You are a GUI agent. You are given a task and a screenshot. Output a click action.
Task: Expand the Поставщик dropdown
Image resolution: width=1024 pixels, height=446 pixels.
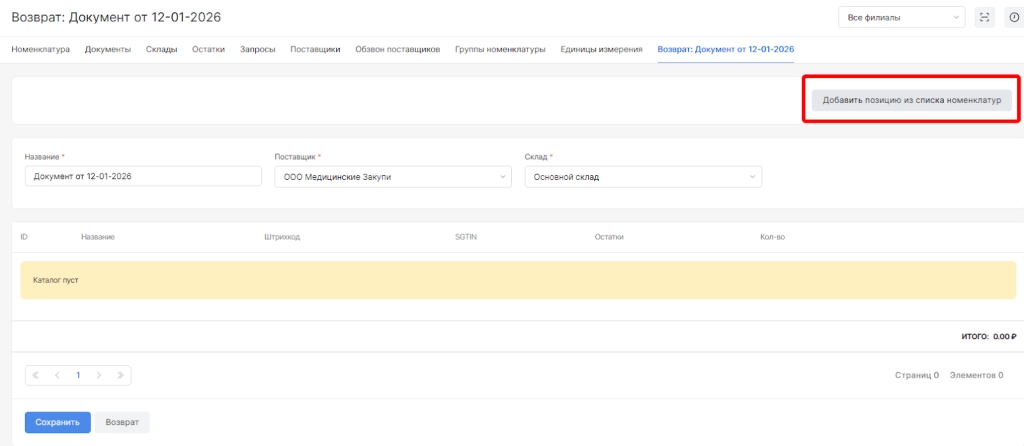[392, 177]
